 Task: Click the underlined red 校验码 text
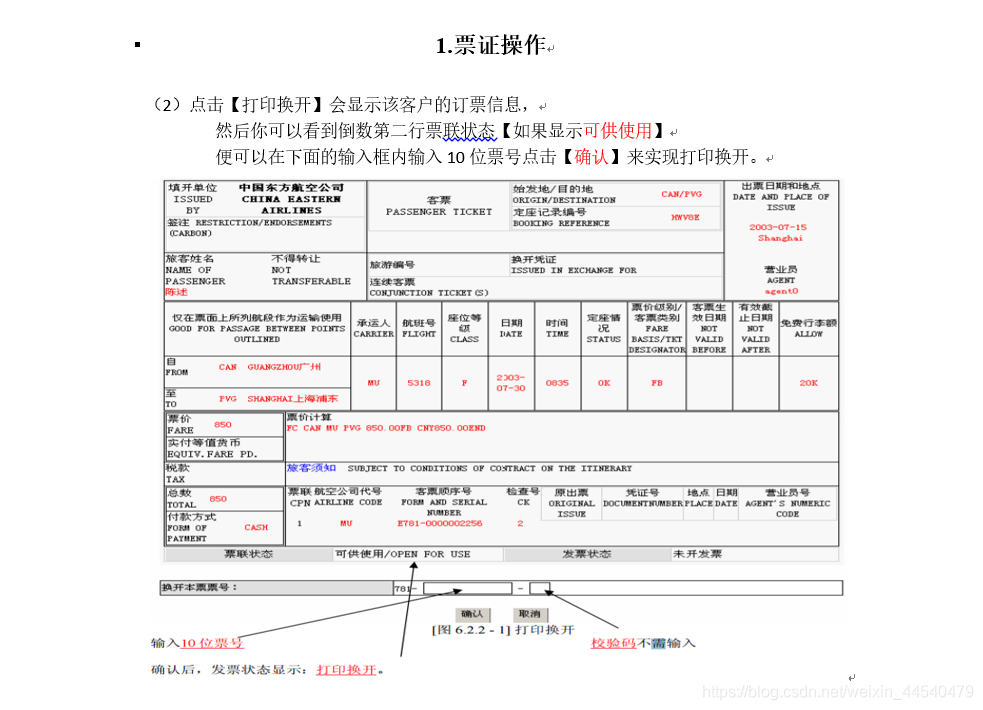[x=613, y=643]
